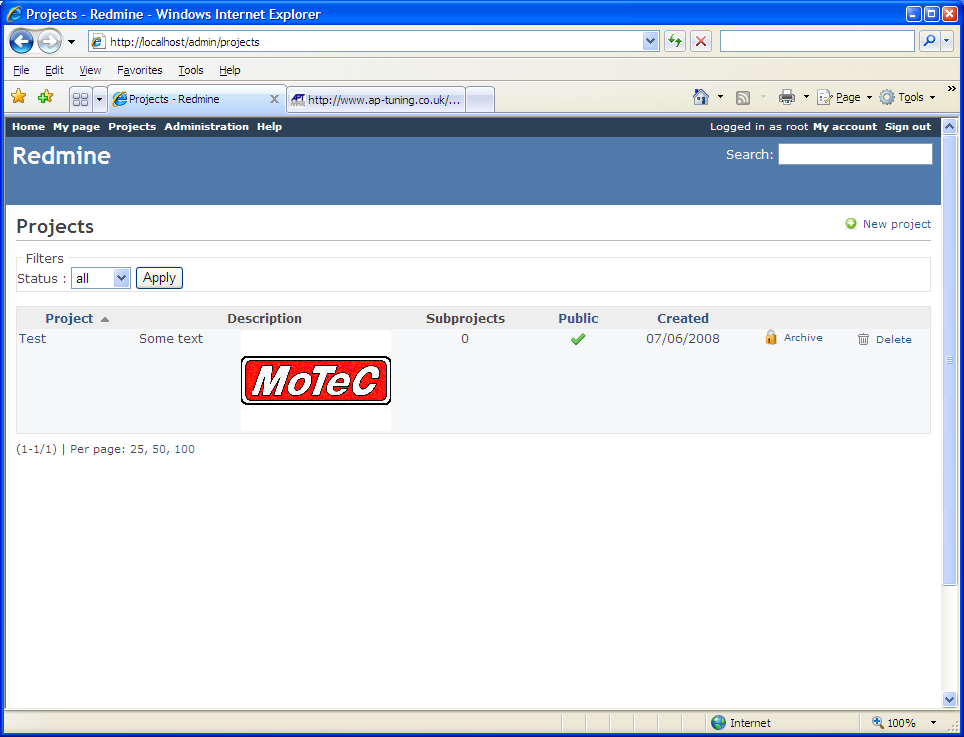Set per page to 100
The image size is (964, 737).
[184, 449]
